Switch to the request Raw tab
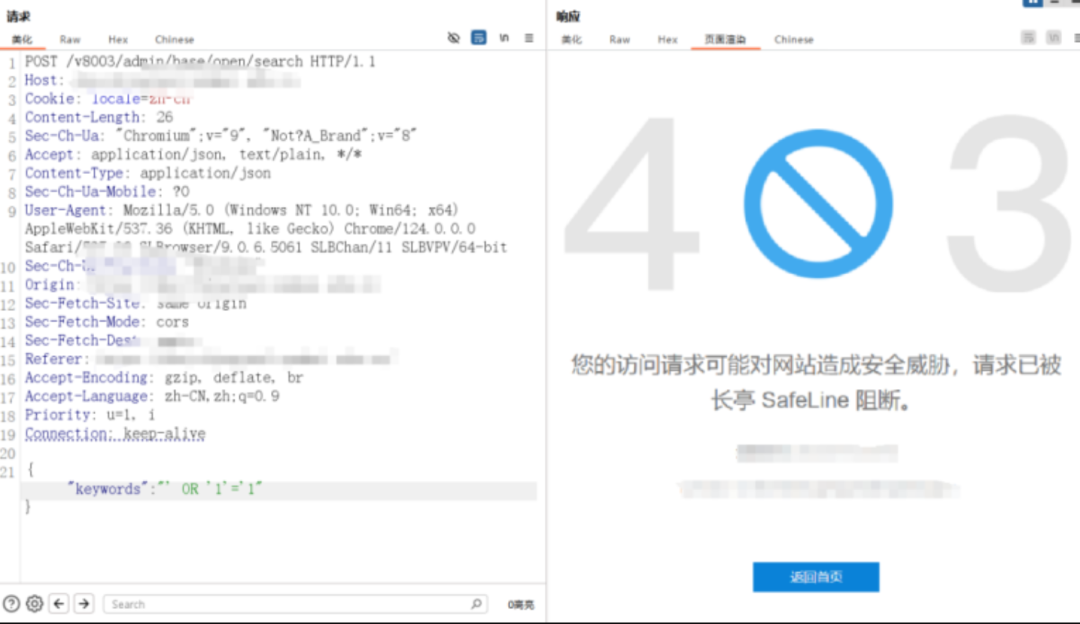 coord(70,39)
